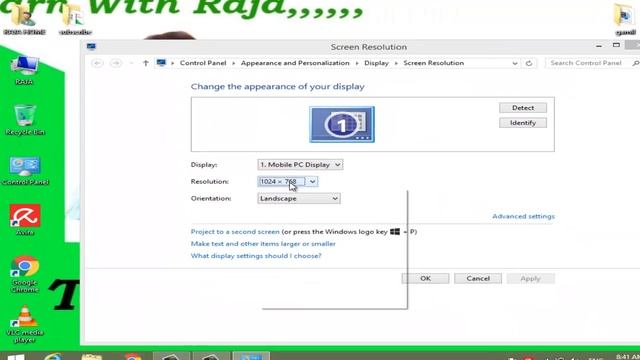Click the Forward navigation arrow
The width and height of the screenshot is (640, 360).
[x=116, y=63]
